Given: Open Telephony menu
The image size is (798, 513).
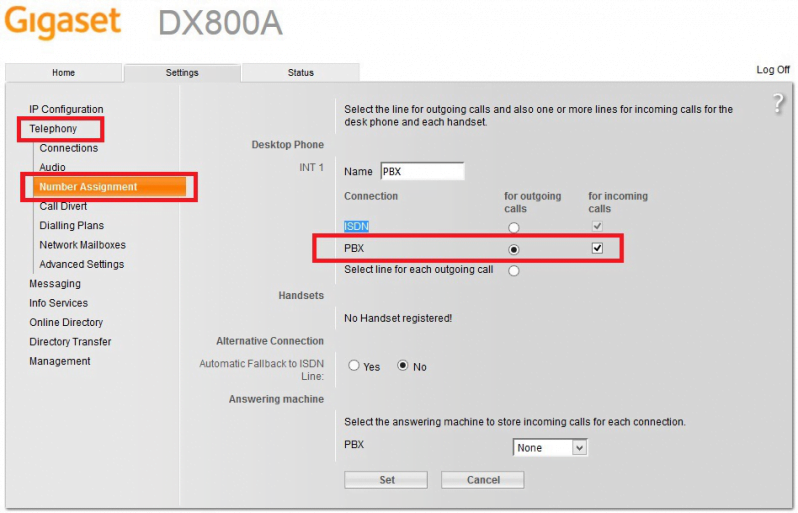Looking at the screenshot, I should point(53,129).
